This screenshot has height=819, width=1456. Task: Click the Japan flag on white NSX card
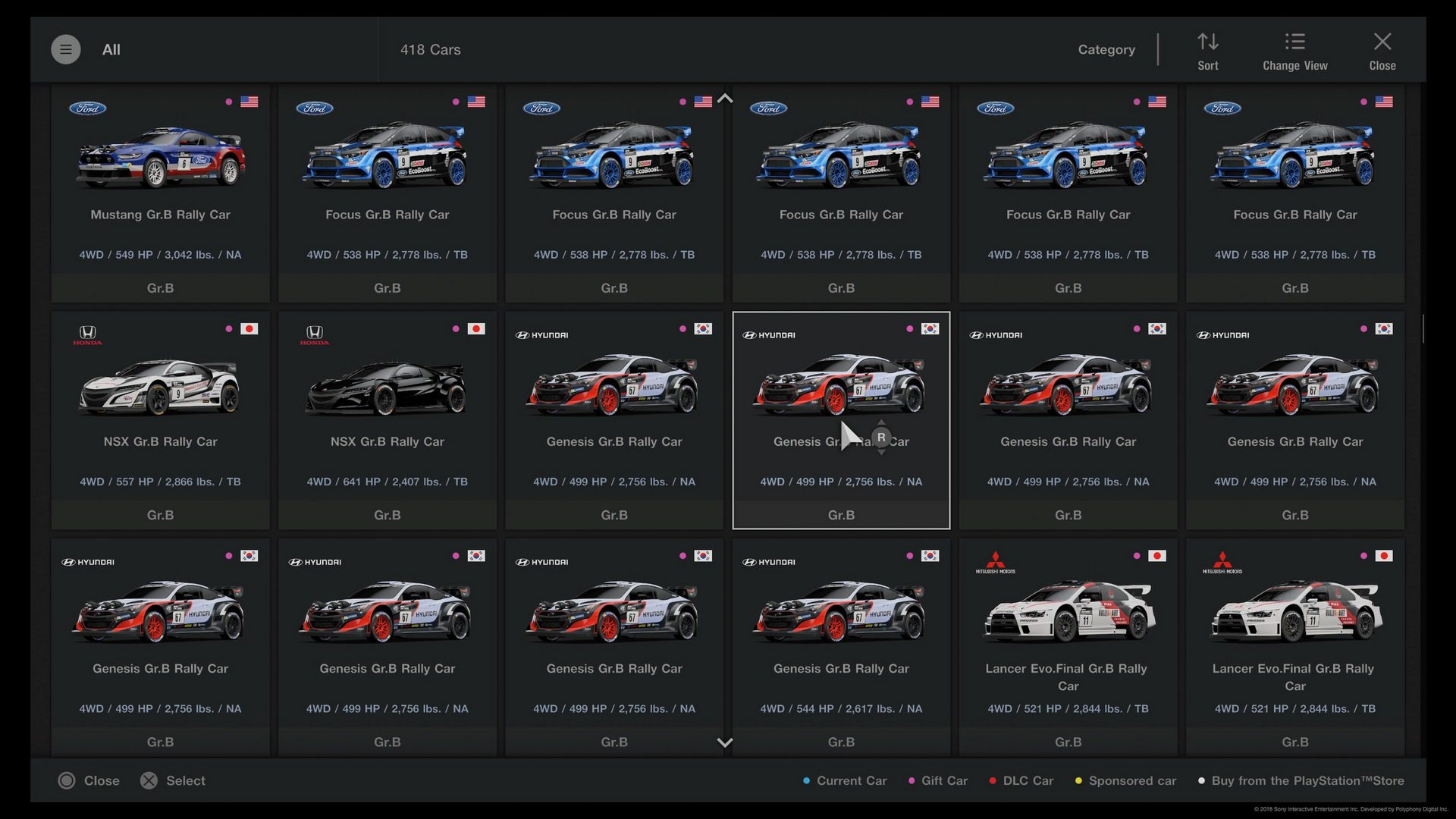249,328
